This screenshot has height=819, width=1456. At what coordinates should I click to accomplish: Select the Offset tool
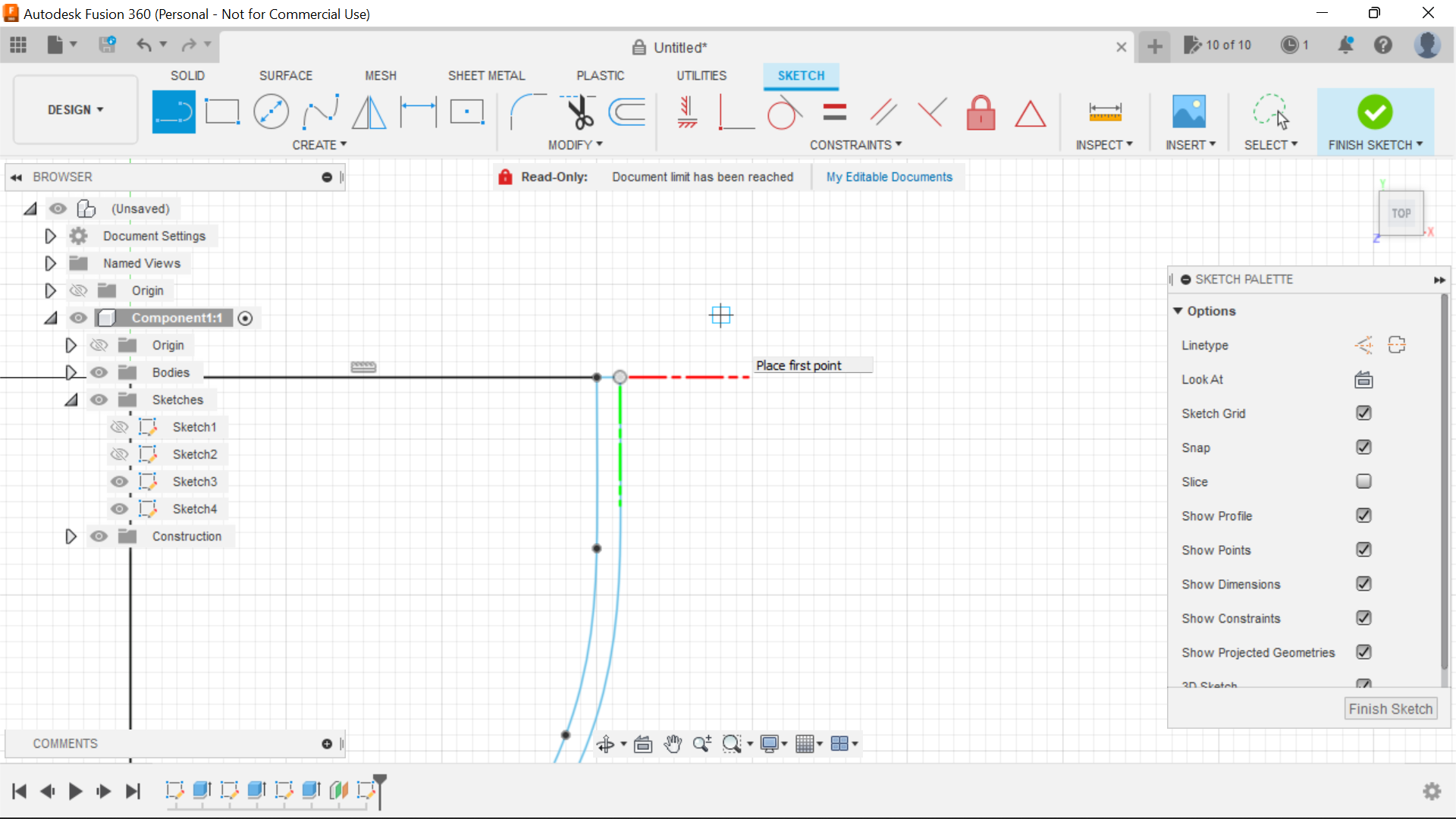click(626, 111)
